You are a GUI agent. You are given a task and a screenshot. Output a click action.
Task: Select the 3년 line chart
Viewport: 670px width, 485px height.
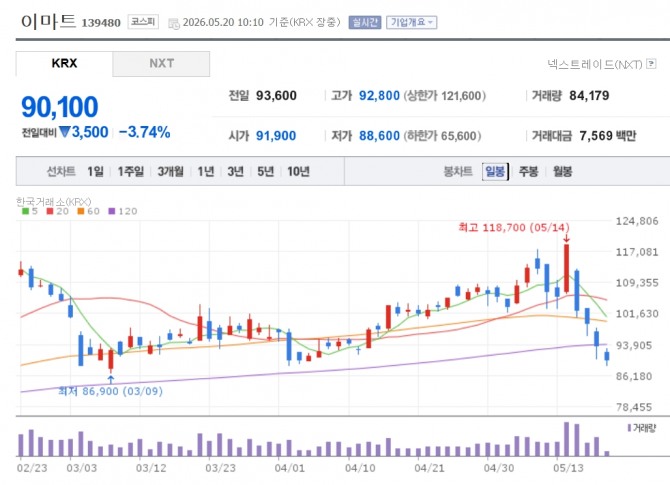point(235,172)
